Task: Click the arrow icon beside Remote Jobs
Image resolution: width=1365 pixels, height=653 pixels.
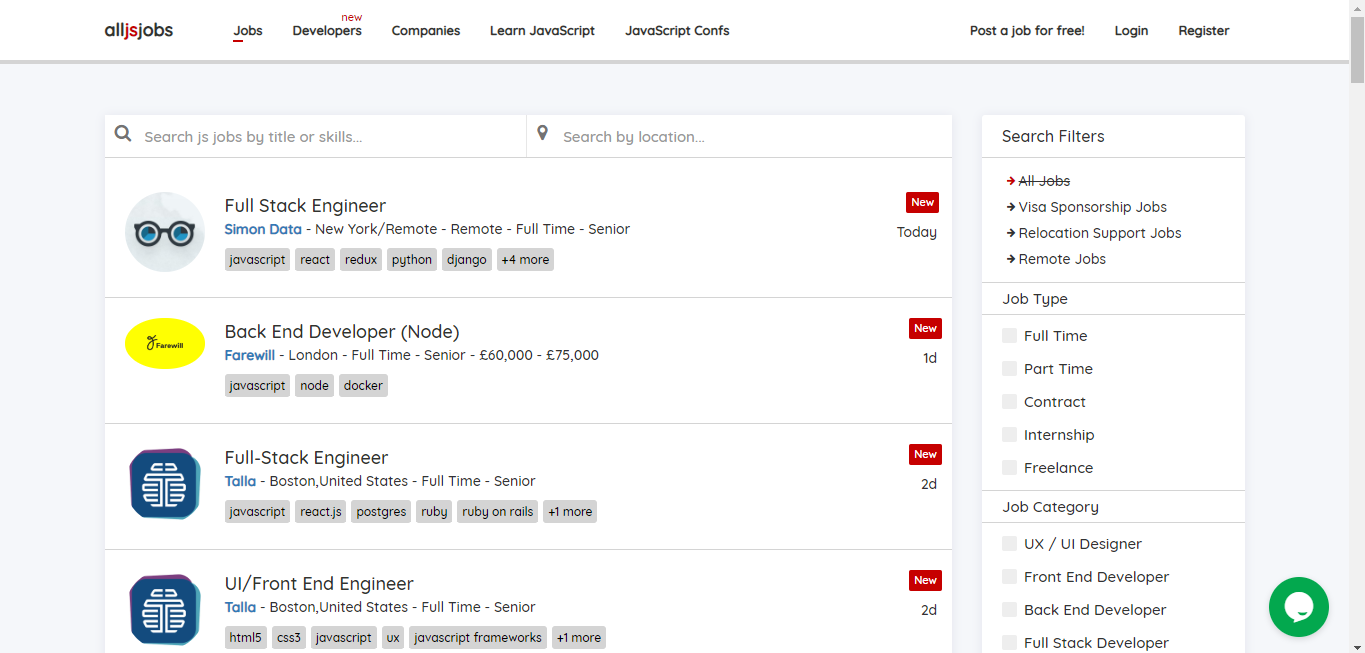Action: tap(1010, 258)
